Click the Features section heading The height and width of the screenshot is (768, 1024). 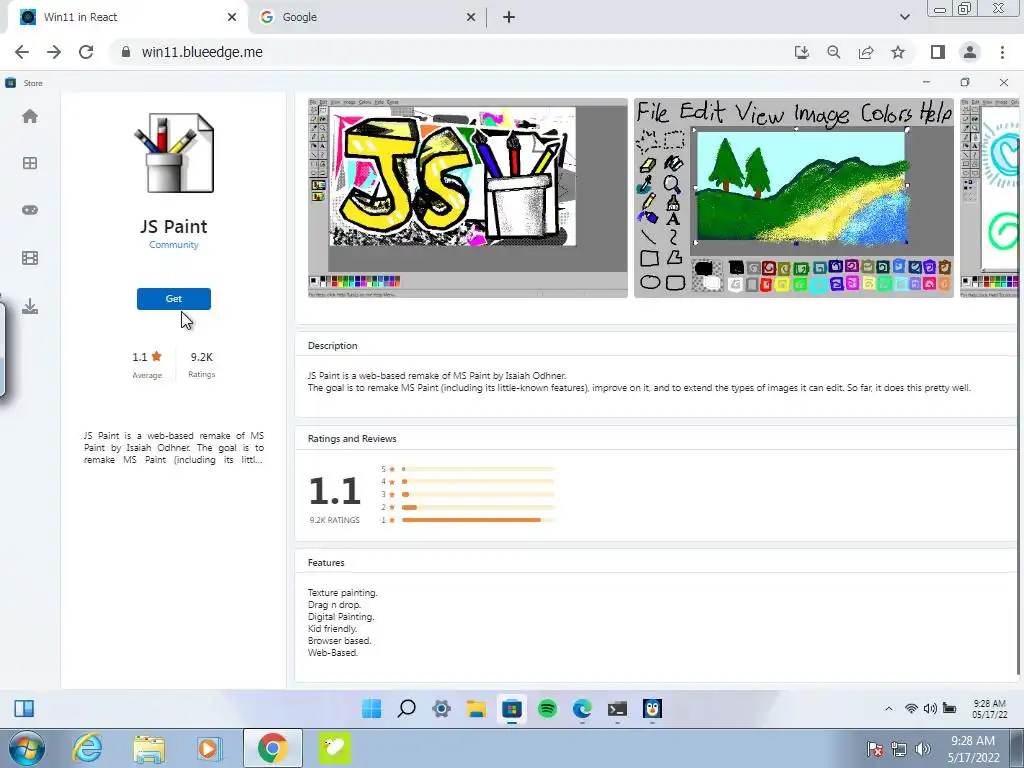326,563
